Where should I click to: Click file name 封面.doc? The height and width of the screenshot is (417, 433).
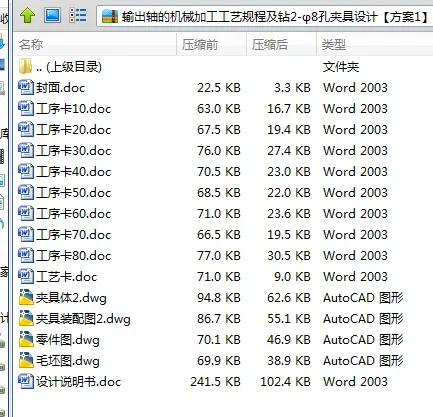click(61, 88)
